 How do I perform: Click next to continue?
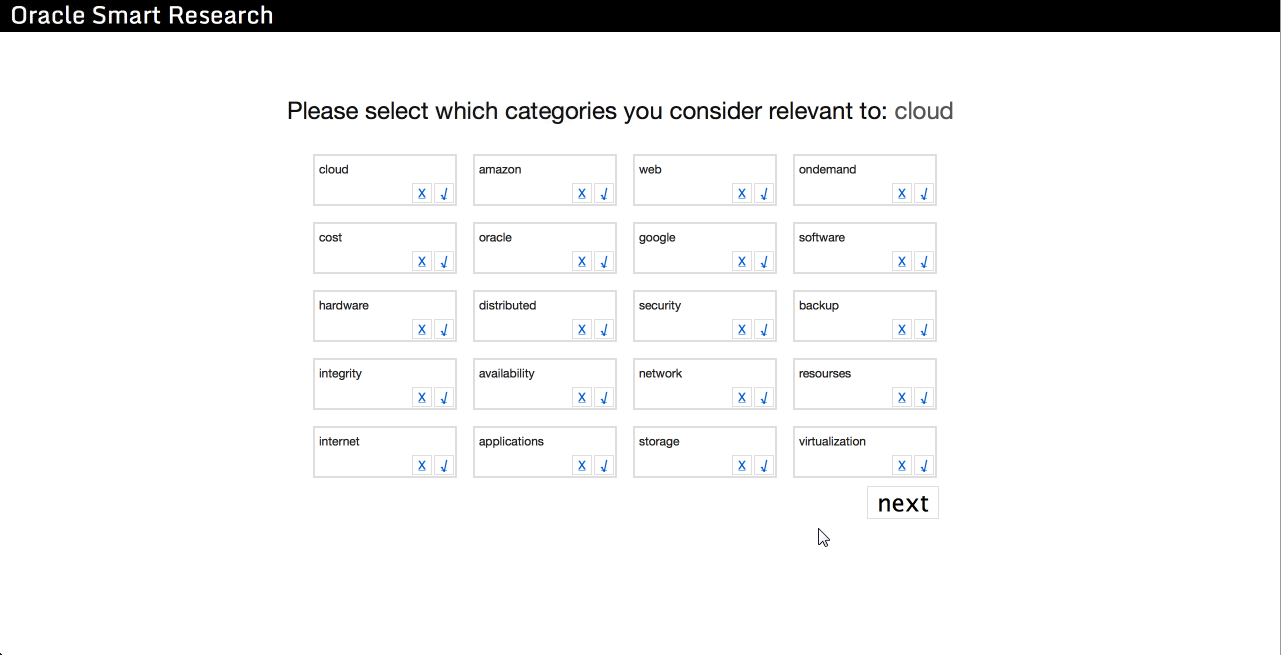(x=903, y=503)
